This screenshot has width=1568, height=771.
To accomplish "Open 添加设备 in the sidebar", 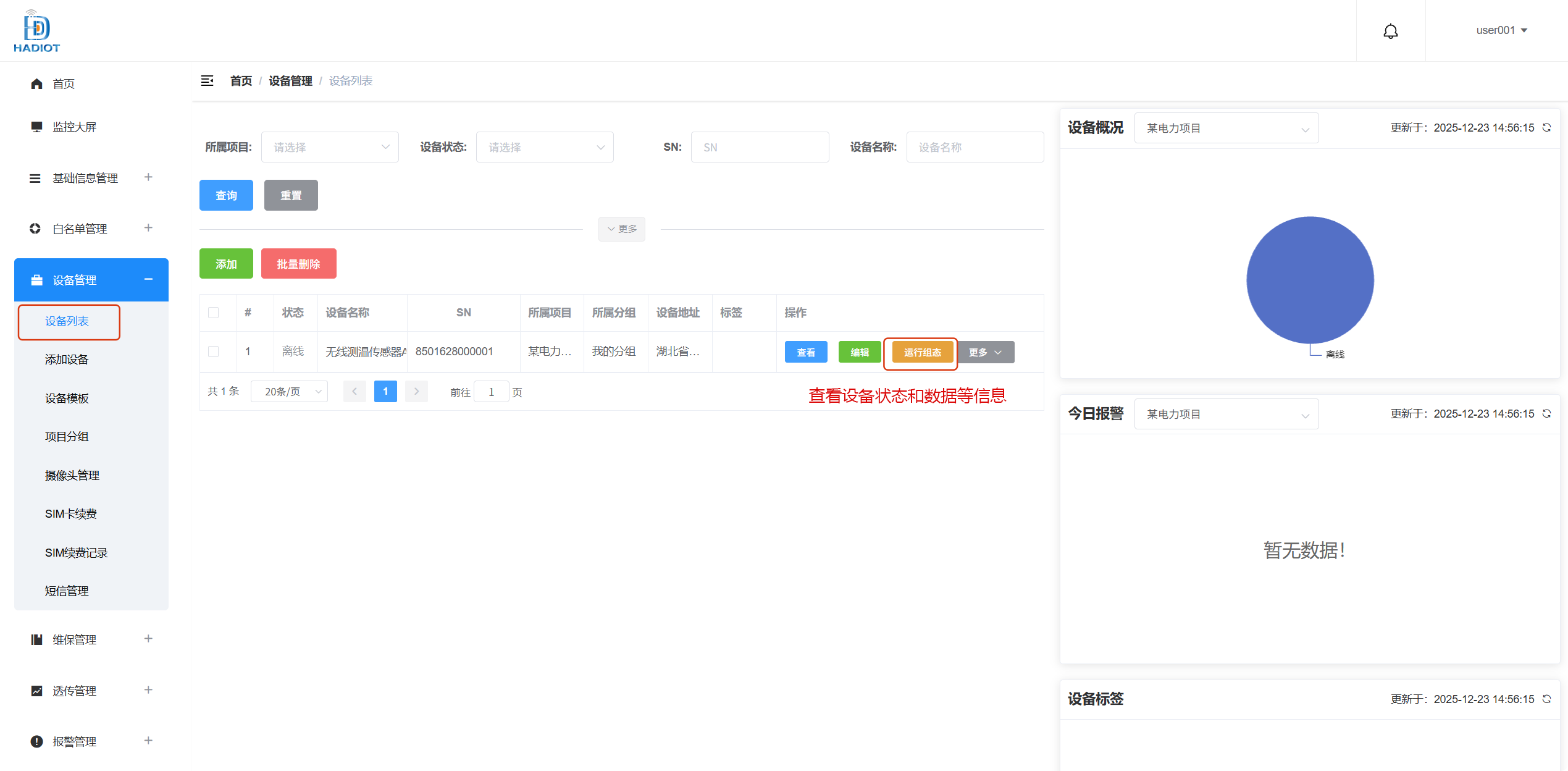I will 67,360.
